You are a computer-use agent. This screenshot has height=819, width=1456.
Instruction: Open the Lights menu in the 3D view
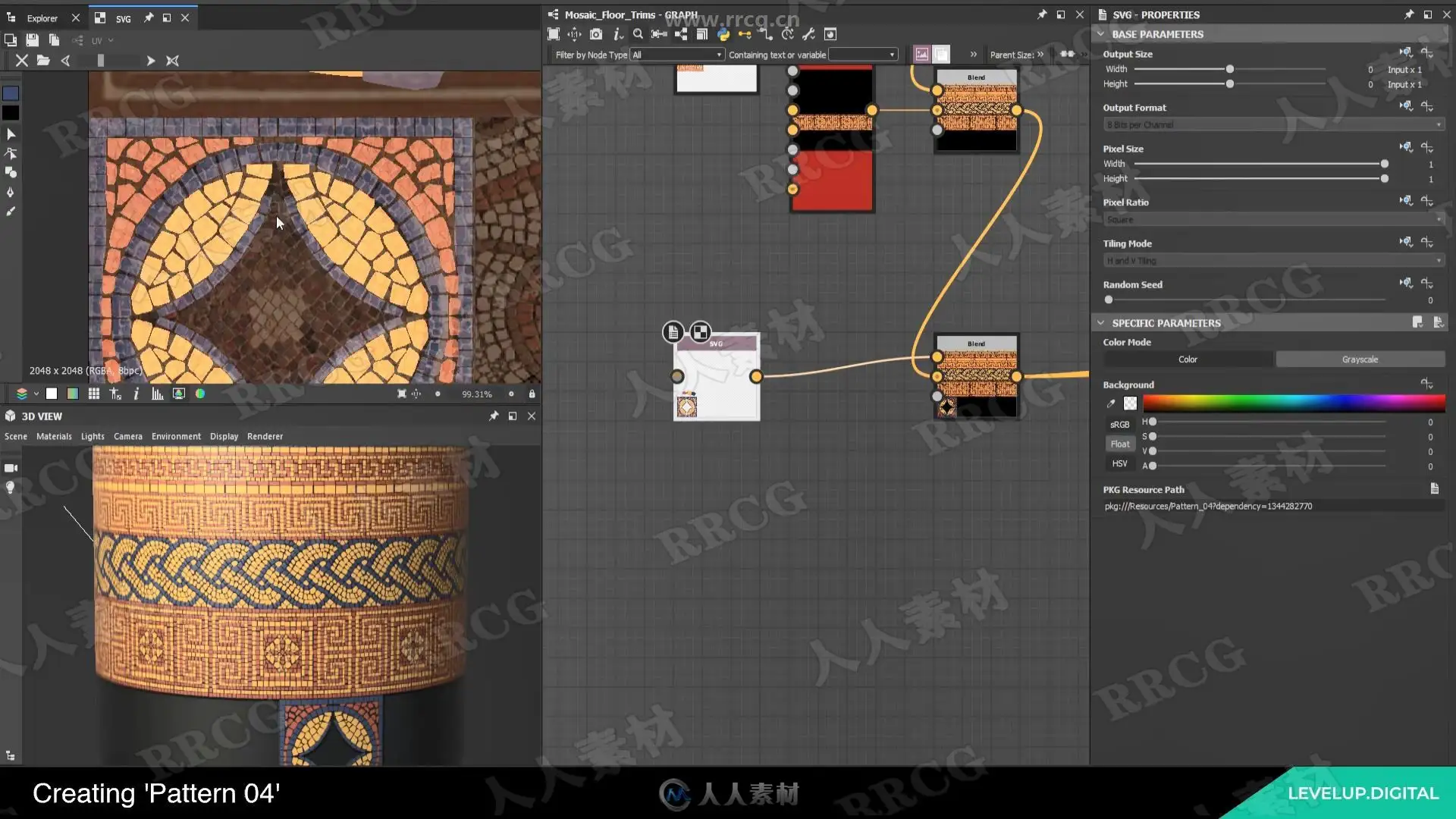point(93,436)
